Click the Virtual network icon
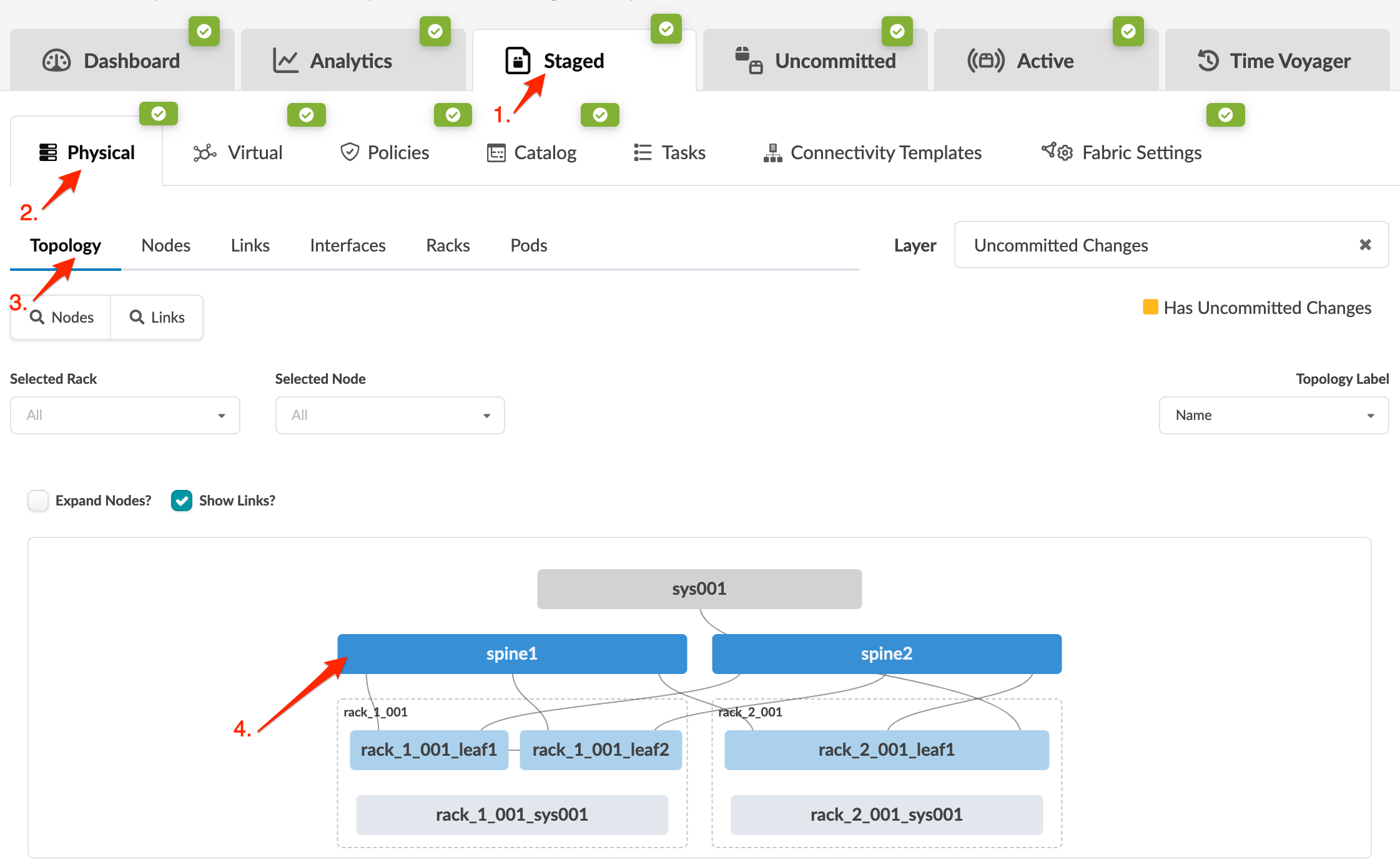The height and width of the screenshot is (865, 1400). 204,153
